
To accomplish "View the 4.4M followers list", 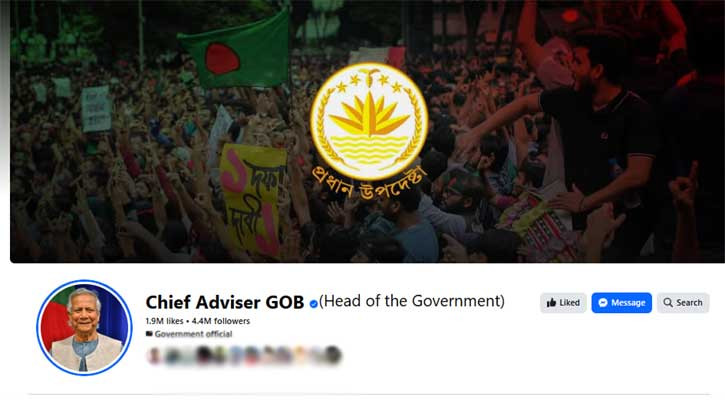I will point(221,321).
